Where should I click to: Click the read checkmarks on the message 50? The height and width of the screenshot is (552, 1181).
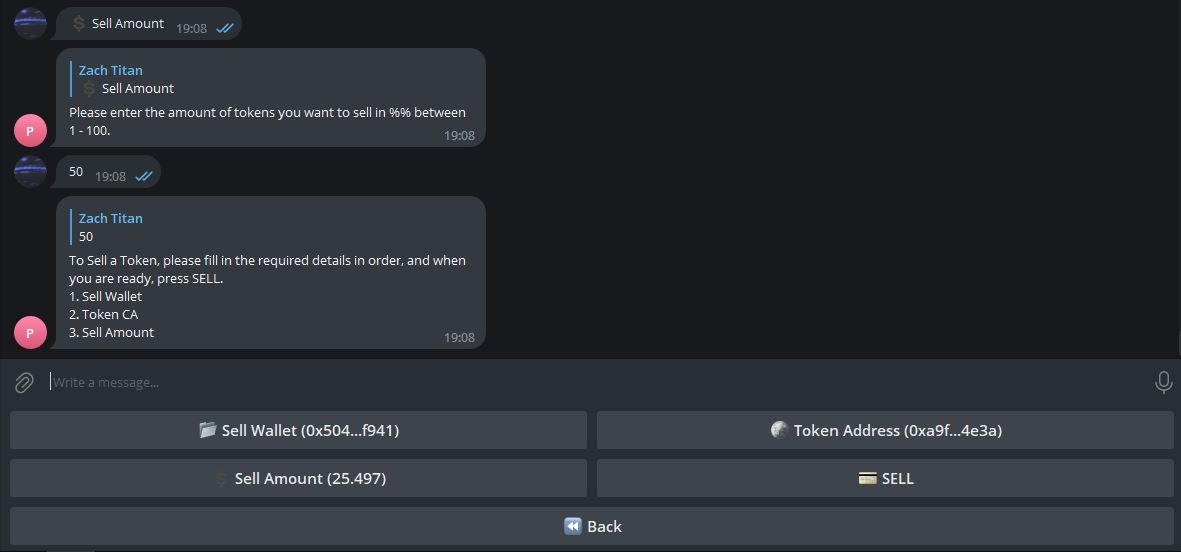tap(144, 176)
